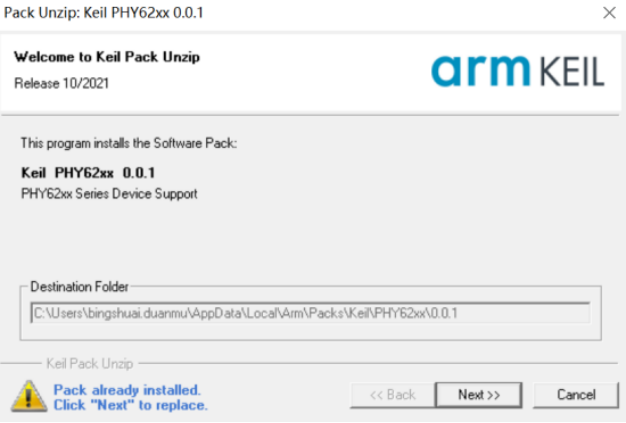Viewport: 626px width, 423px height.
Task: Click the bold "Keil PHY62xx 0.0.1" pack name
Action: [88, 173]
